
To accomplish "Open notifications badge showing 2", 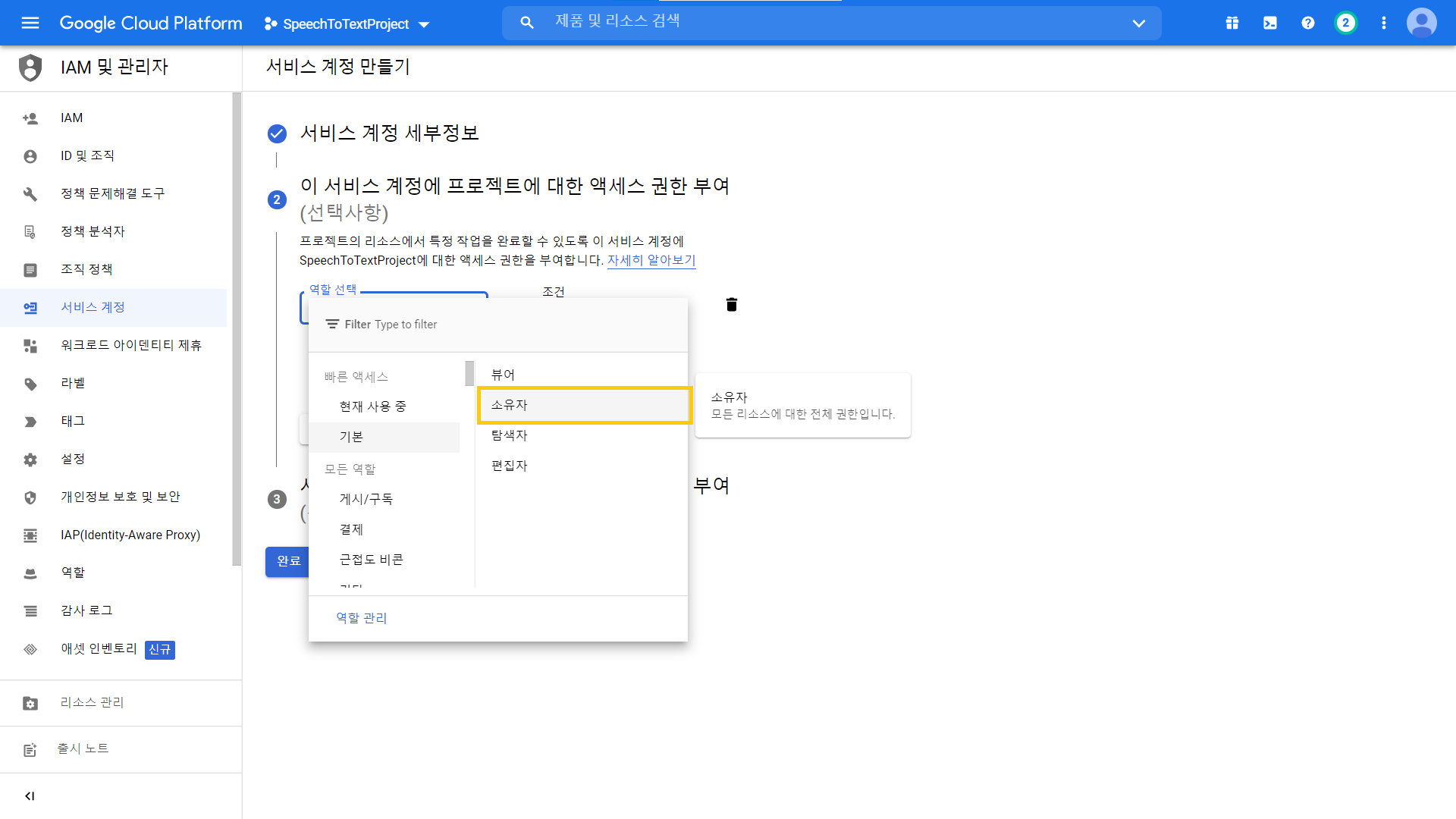I will pos(1346,23).
